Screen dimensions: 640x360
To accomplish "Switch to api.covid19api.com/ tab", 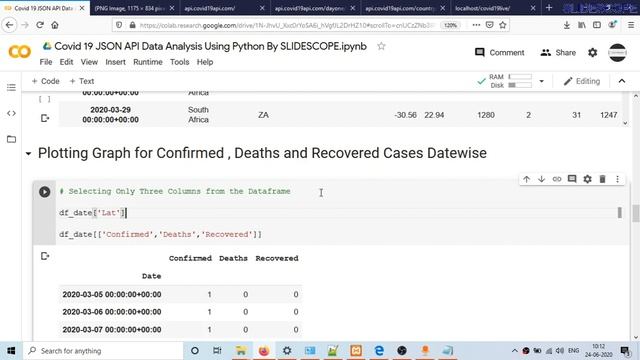I will tap(224, 8).
